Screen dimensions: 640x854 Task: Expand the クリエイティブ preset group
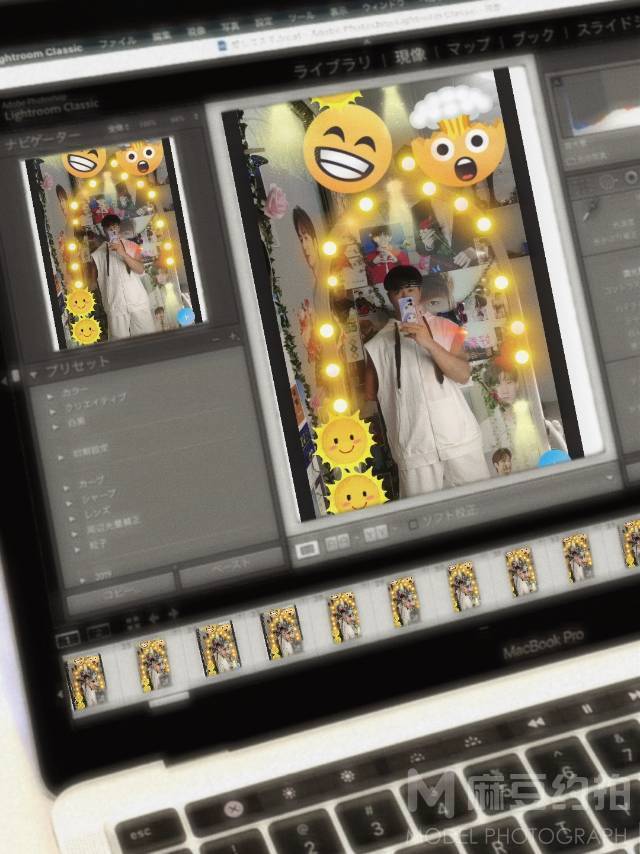(52, 411)
